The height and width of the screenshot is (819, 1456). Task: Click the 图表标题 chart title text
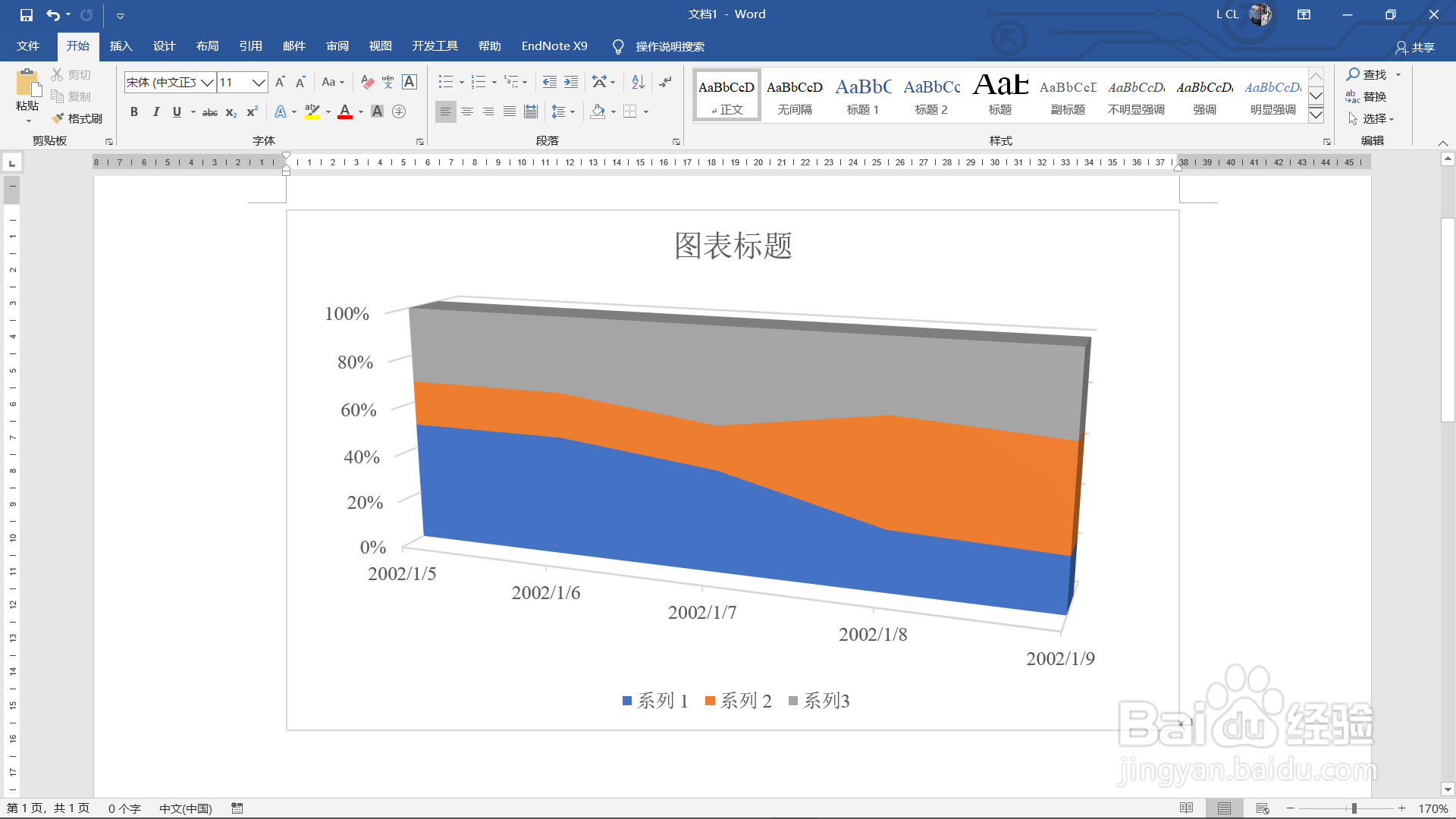click(733, 246)
